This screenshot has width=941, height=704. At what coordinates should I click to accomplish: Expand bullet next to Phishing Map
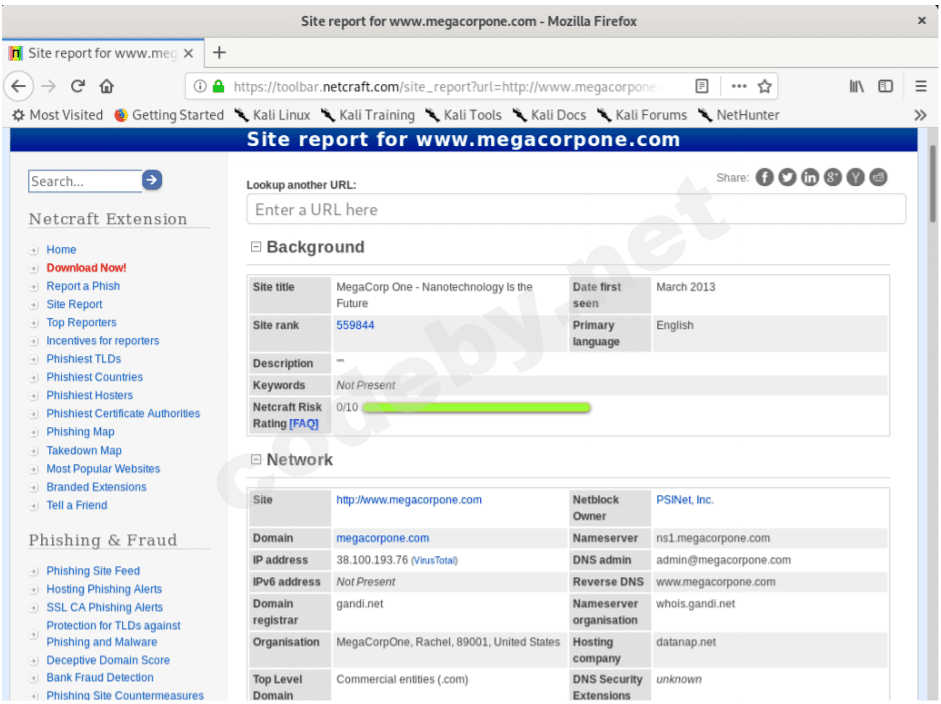[x=34, y=433]
